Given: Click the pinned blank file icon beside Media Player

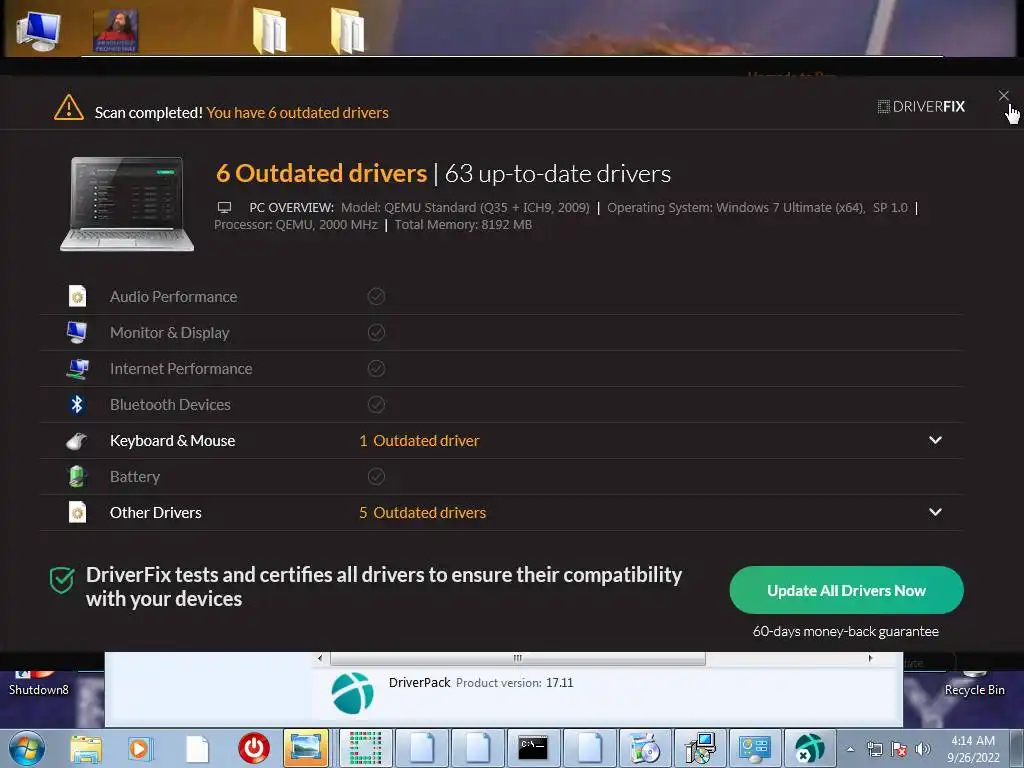Looking at the screenshot, I should [197, 749].
